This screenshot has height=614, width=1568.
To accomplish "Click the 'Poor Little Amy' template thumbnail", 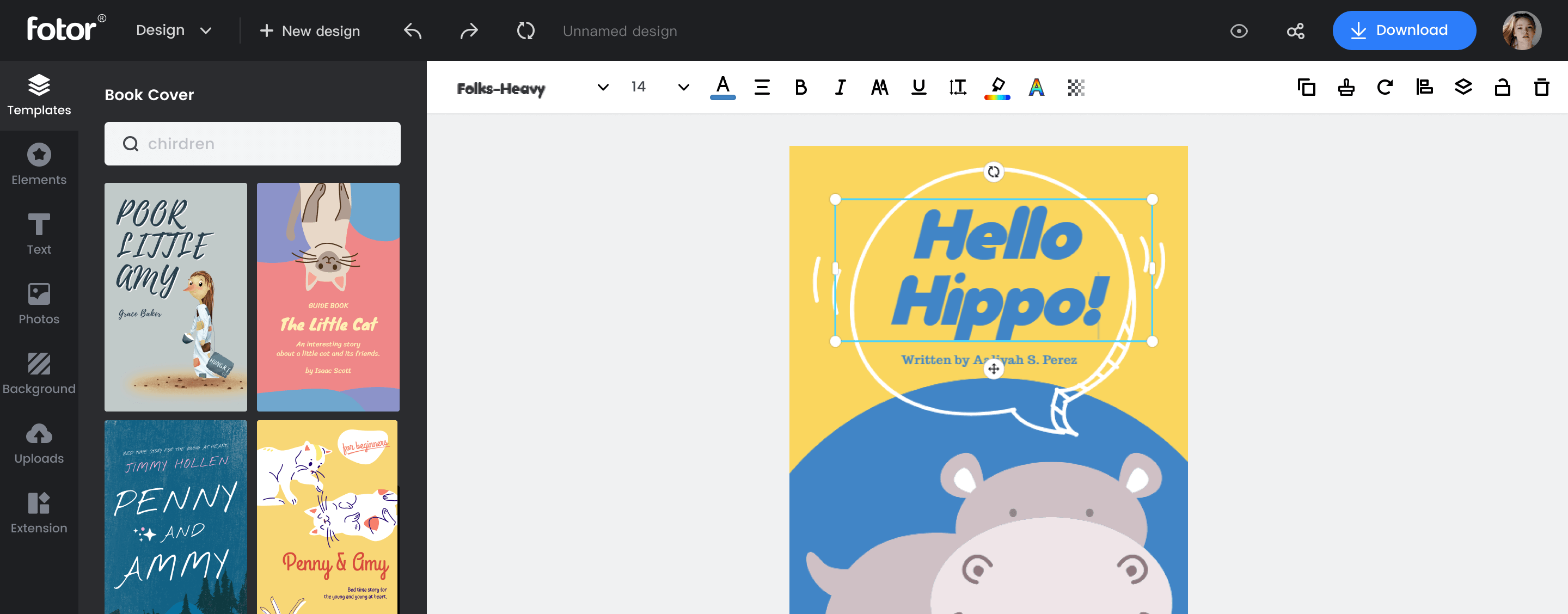I will [176, 297].
